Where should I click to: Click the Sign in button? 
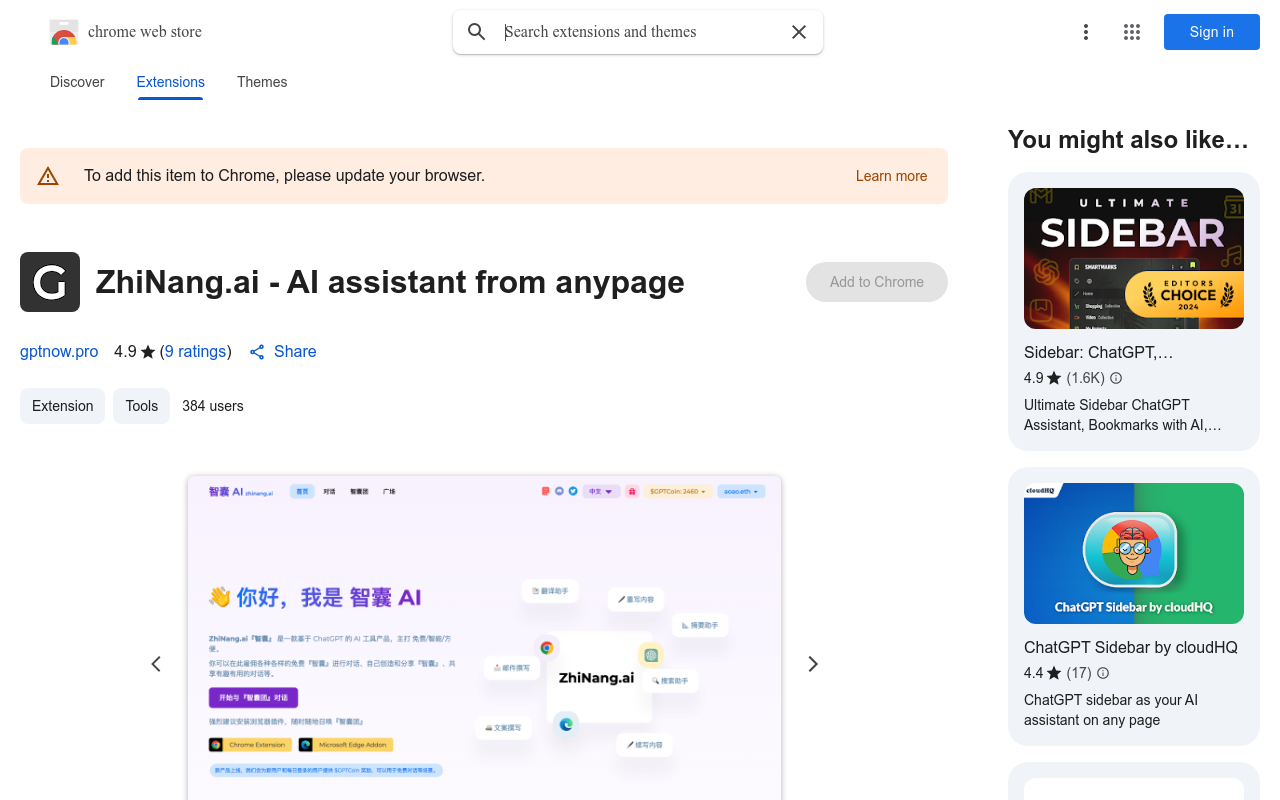tap(1212, 32)
